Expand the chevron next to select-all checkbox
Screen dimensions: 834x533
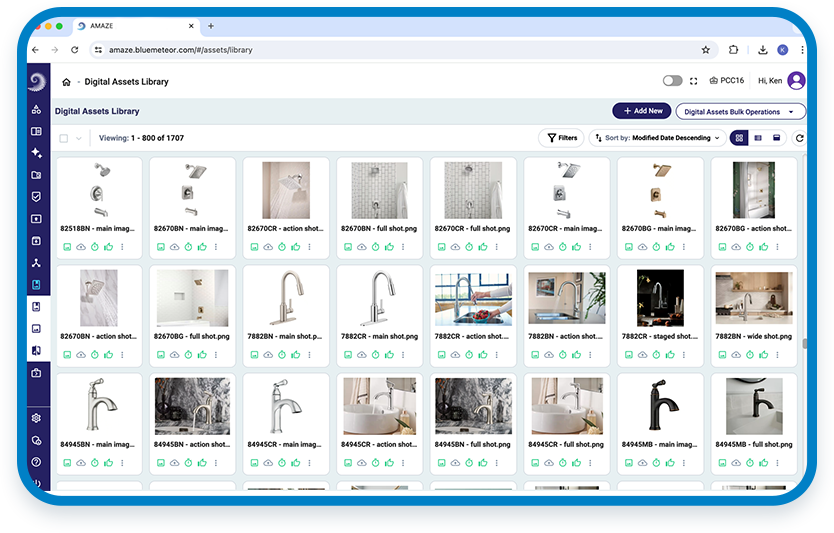pos(79,138)
